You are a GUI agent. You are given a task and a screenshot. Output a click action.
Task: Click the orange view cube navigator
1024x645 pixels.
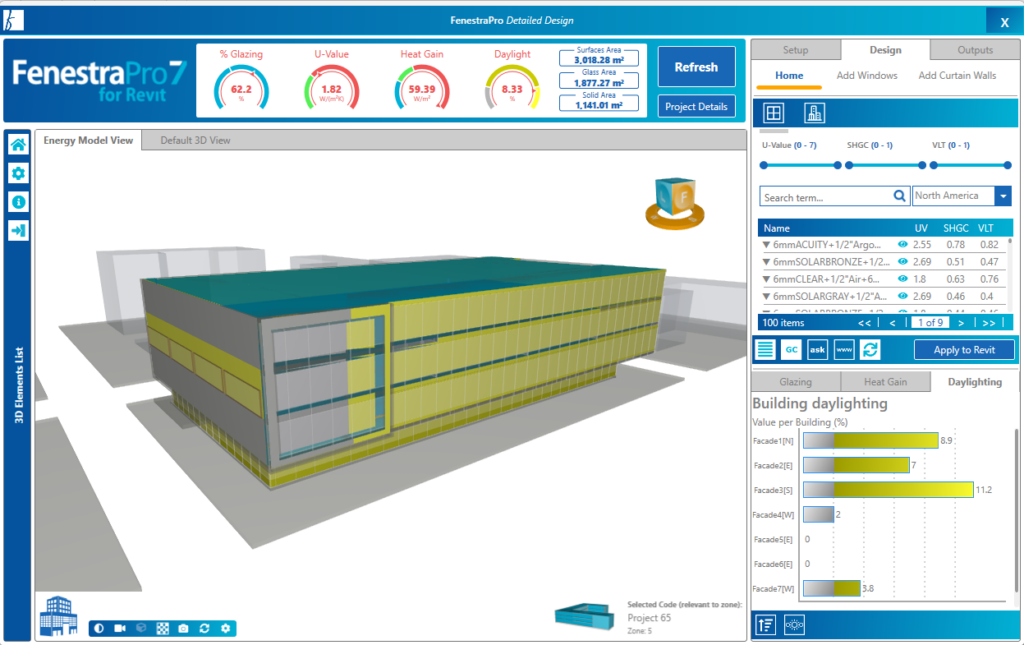click(x=675, y=203)
